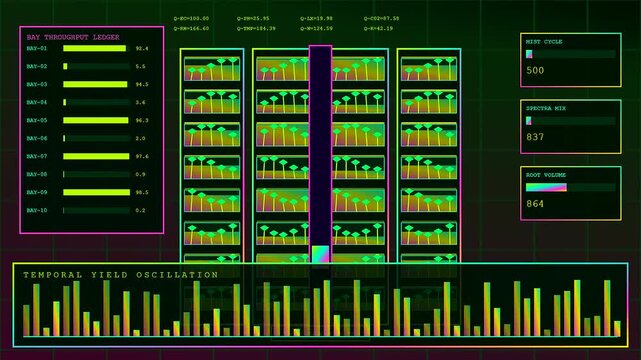
Task: Select the BAY-10 throughput bar
Action: point(97,210)
